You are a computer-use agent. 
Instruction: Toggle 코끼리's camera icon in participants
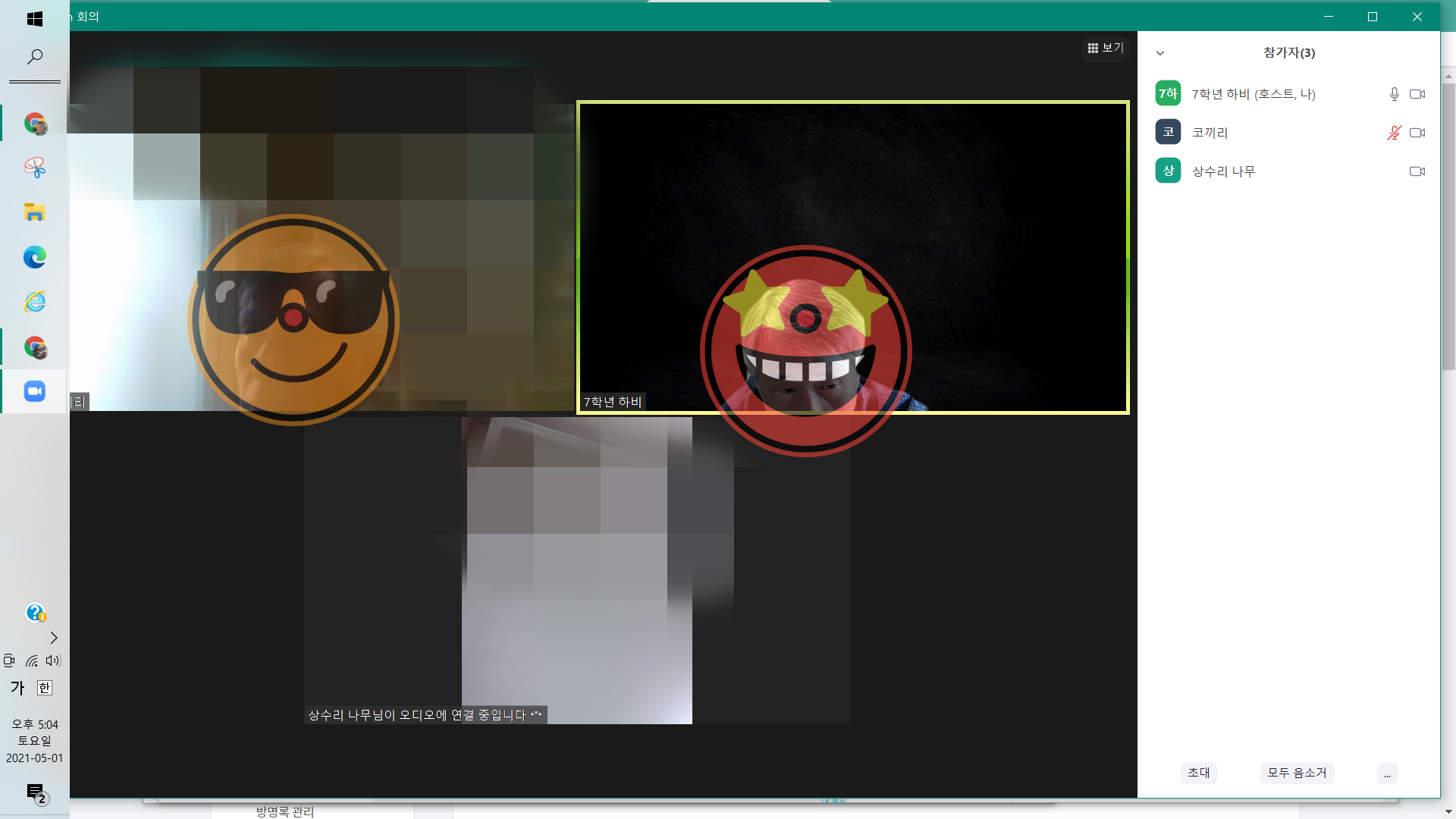1417,133
